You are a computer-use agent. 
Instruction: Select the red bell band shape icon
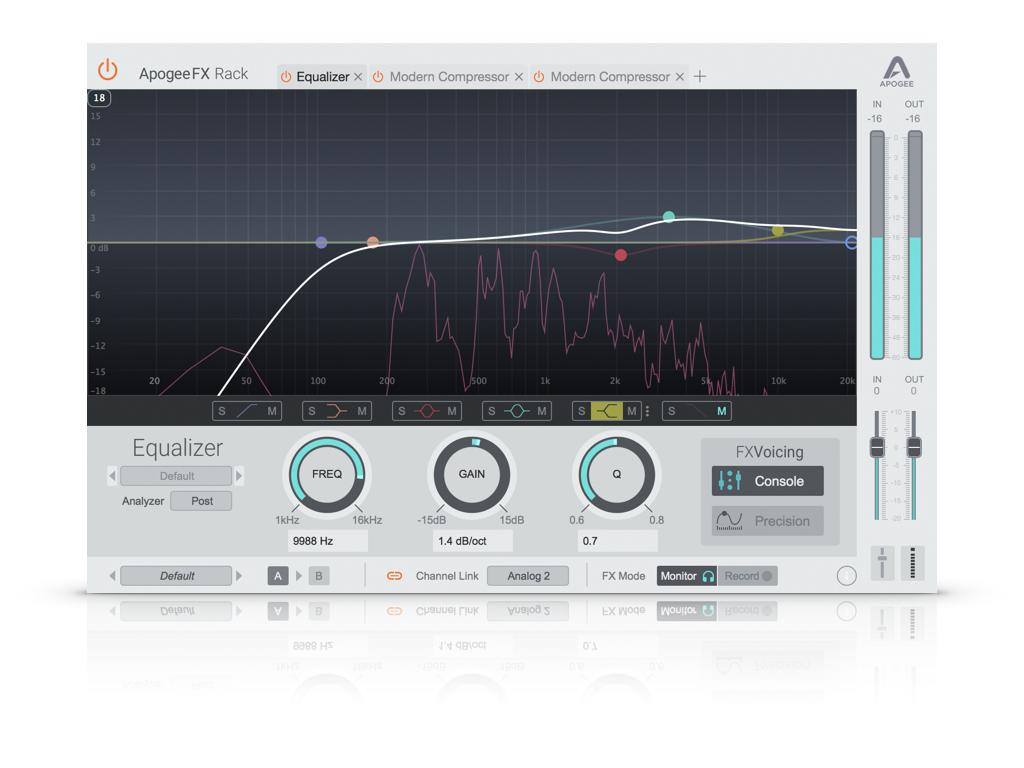[427, 411]
